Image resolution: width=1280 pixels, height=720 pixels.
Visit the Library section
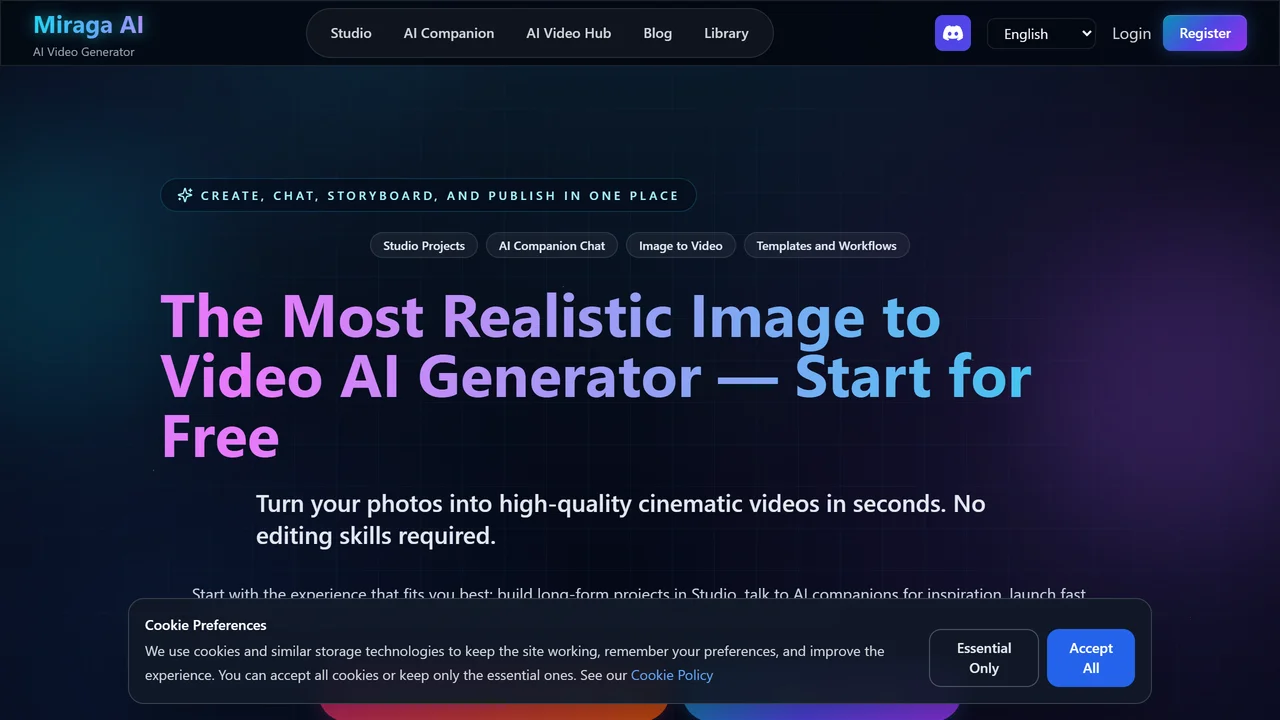tap(726, 33)
